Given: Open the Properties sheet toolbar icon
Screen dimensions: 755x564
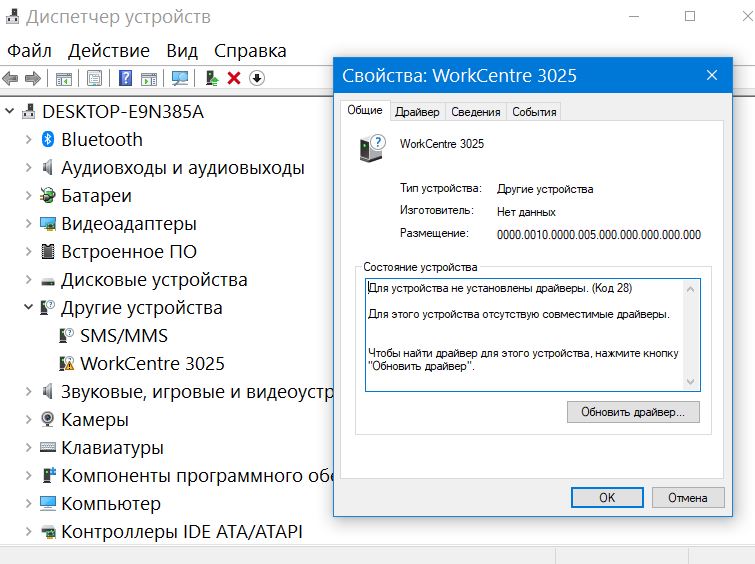Looking at the screenshot, I should pos(94,78).
